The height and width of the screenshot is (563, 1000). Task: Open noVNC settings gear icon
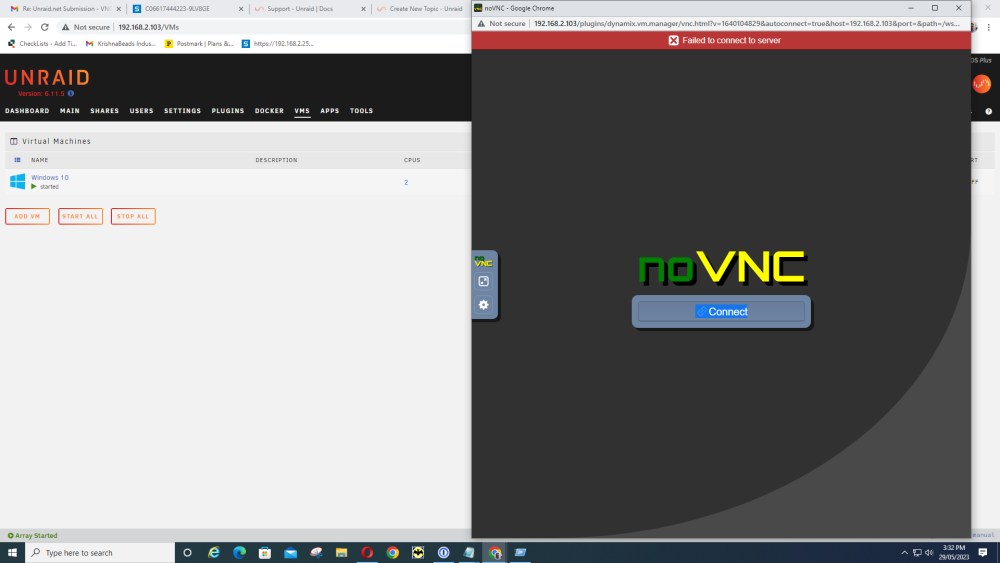point(483,305)
